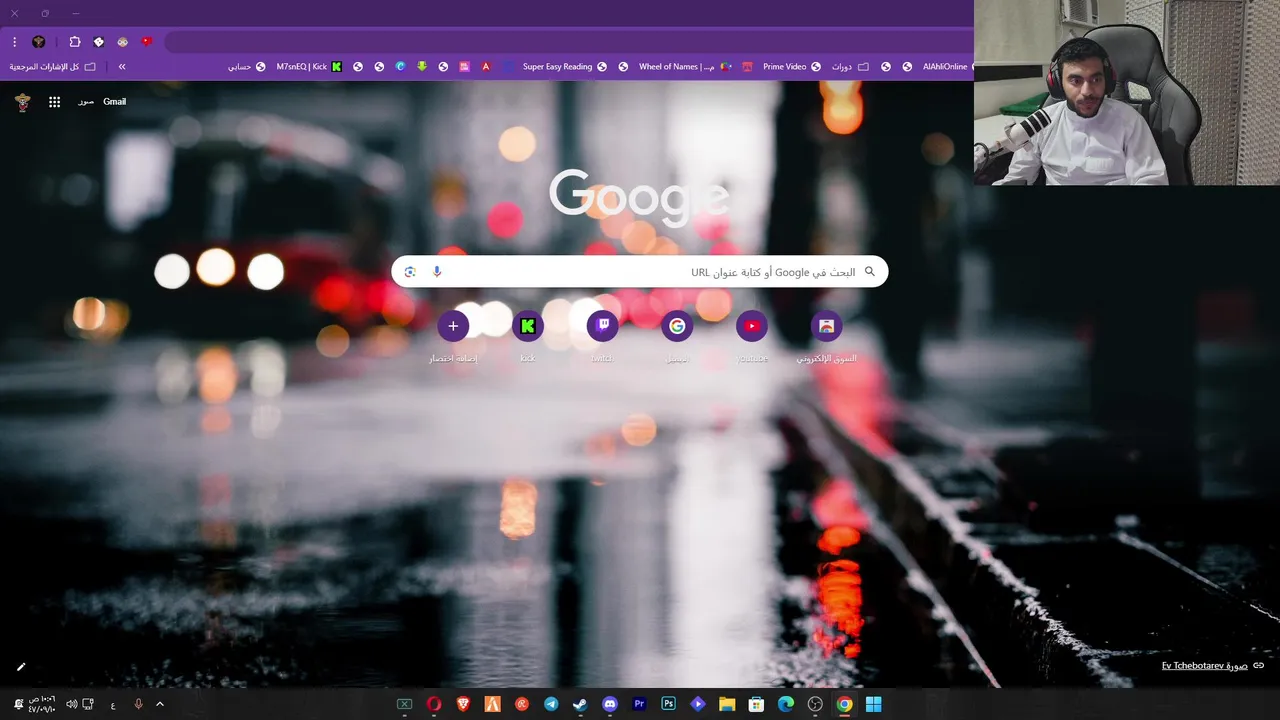The image size is (1280, 720).
Task: Expand the دورات bookmarks folder
Action: (850, 67)
